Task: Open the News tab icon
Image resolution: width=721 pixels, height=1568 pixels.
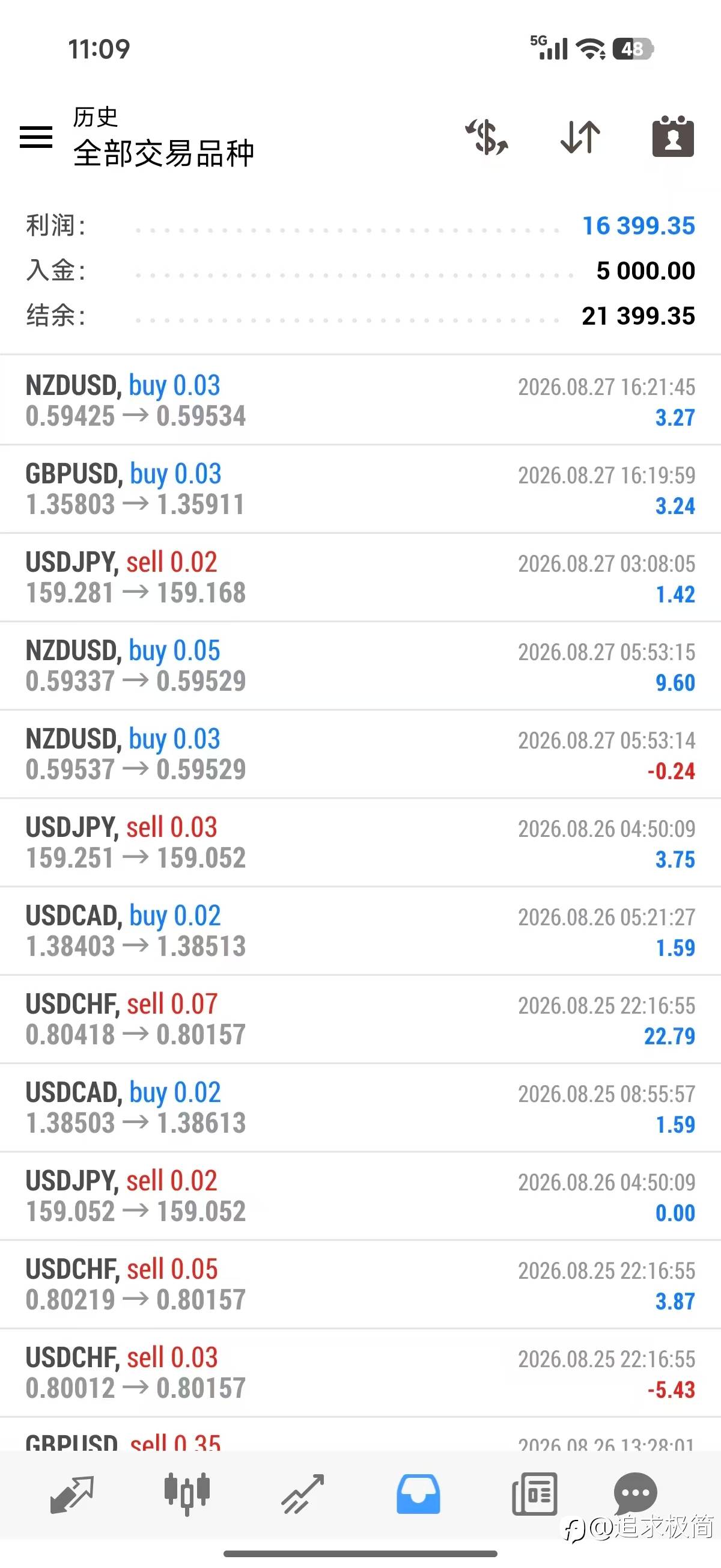Action: [534, 1493]
